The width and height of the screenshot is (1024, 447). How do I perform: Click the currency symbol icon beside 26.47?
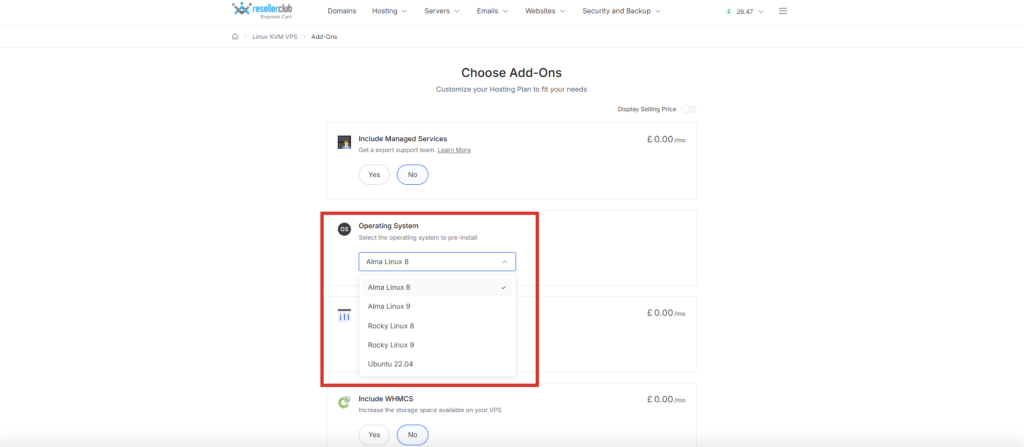[728, 11]
